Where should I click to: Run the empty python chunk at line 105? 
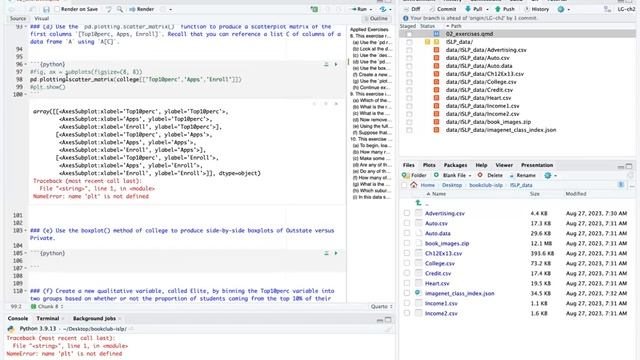tap(336, 253)
